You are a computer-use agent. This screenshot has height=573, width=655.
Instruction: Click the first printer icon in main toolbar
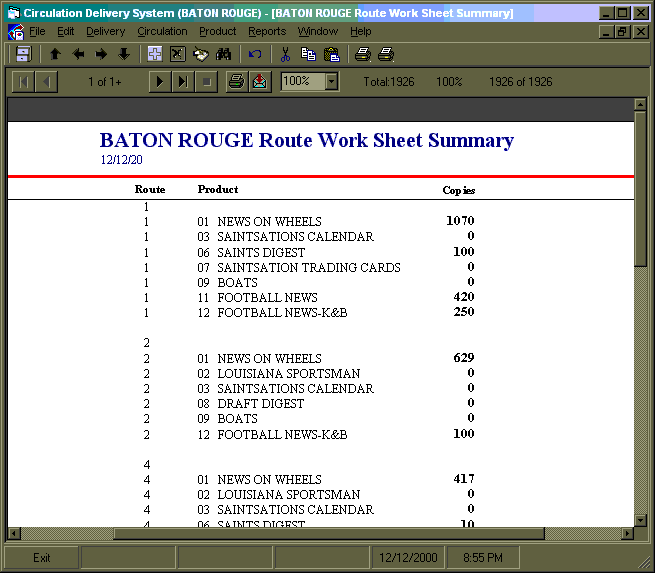coord(363,54)
